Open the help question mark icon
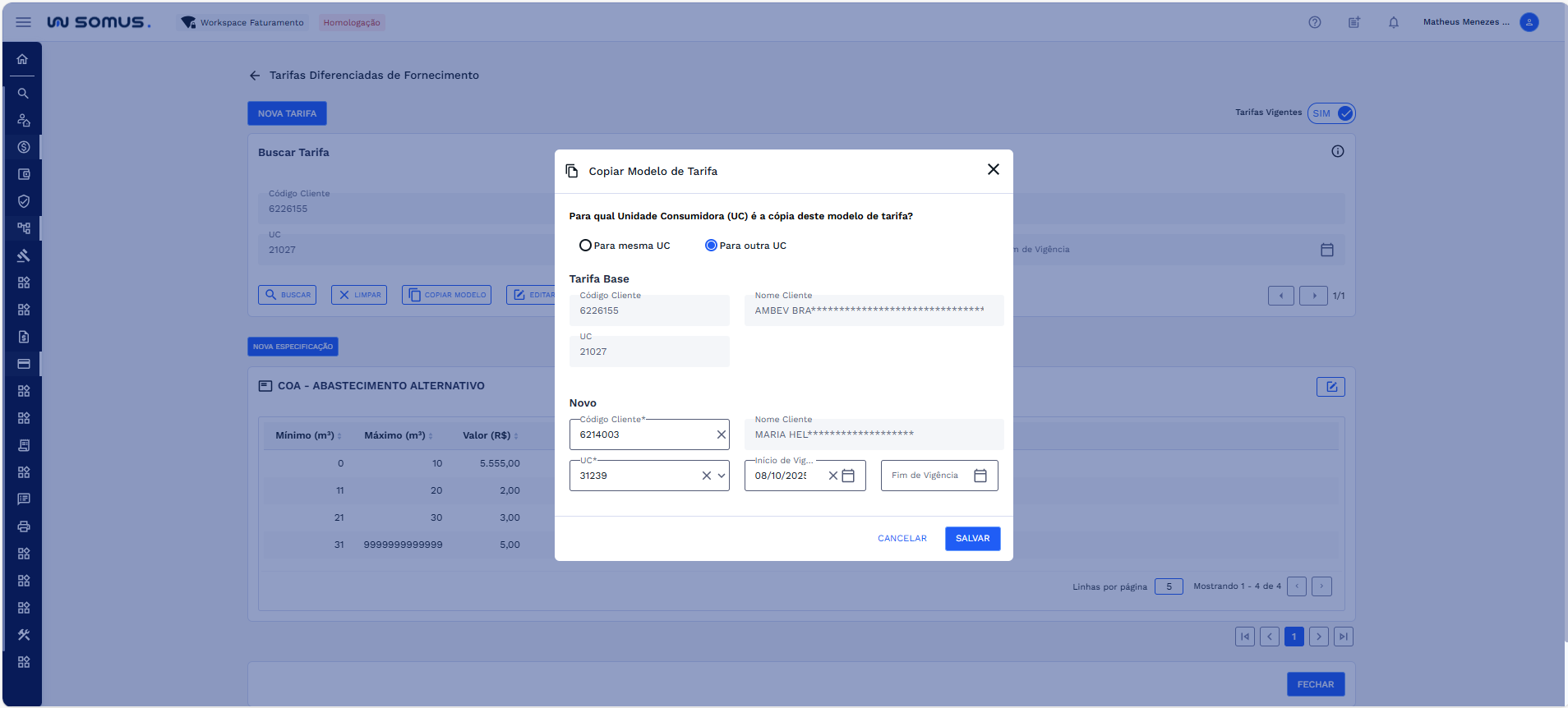Screen dimensions: 1568x708 (x=1314, y=22)
